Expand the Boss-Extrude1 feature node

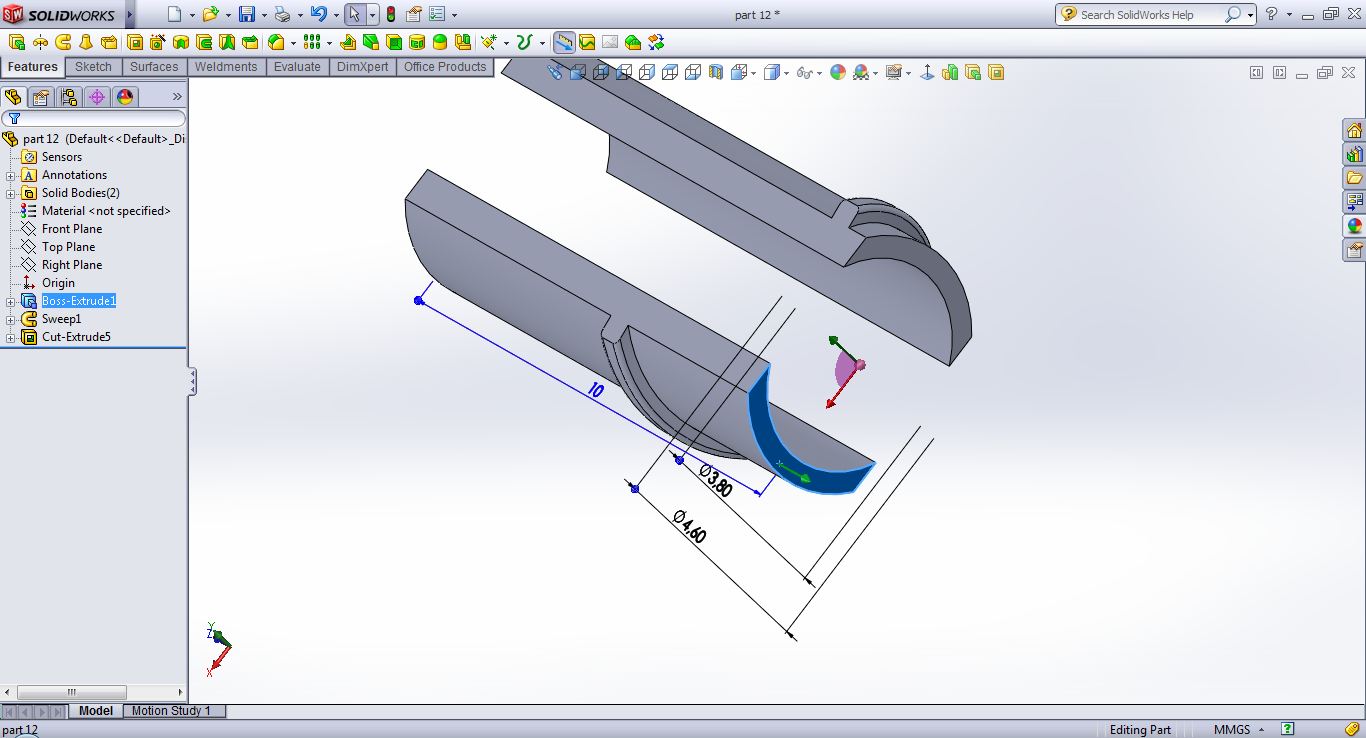(x=11, y=301)
